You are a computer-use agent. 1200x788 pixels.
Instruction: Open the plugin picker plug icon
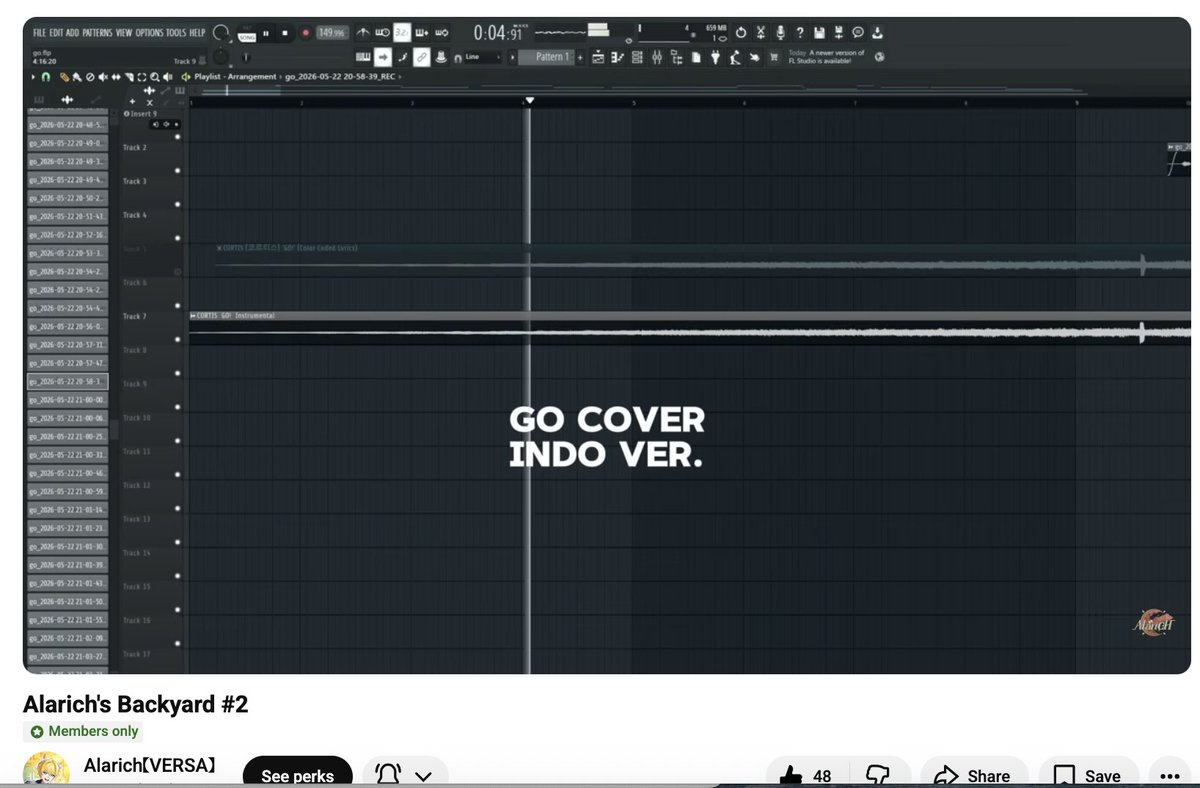point(715,58)
